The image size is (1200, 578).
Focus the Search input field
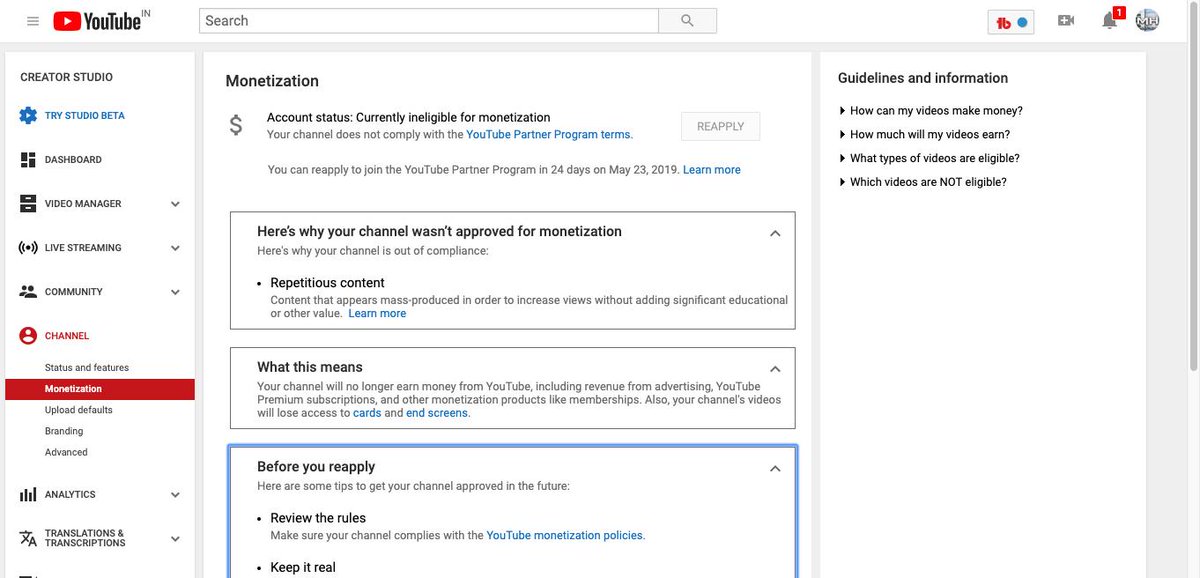(429, 21)
